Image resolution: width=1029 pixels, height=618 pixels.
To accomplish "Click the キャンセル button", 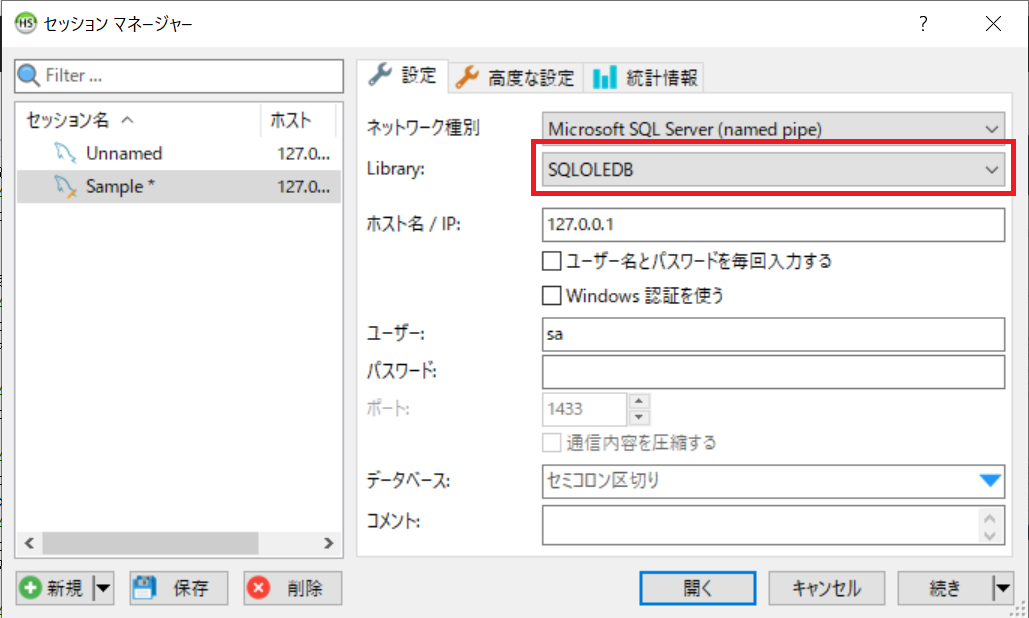I will click(826, 588).
